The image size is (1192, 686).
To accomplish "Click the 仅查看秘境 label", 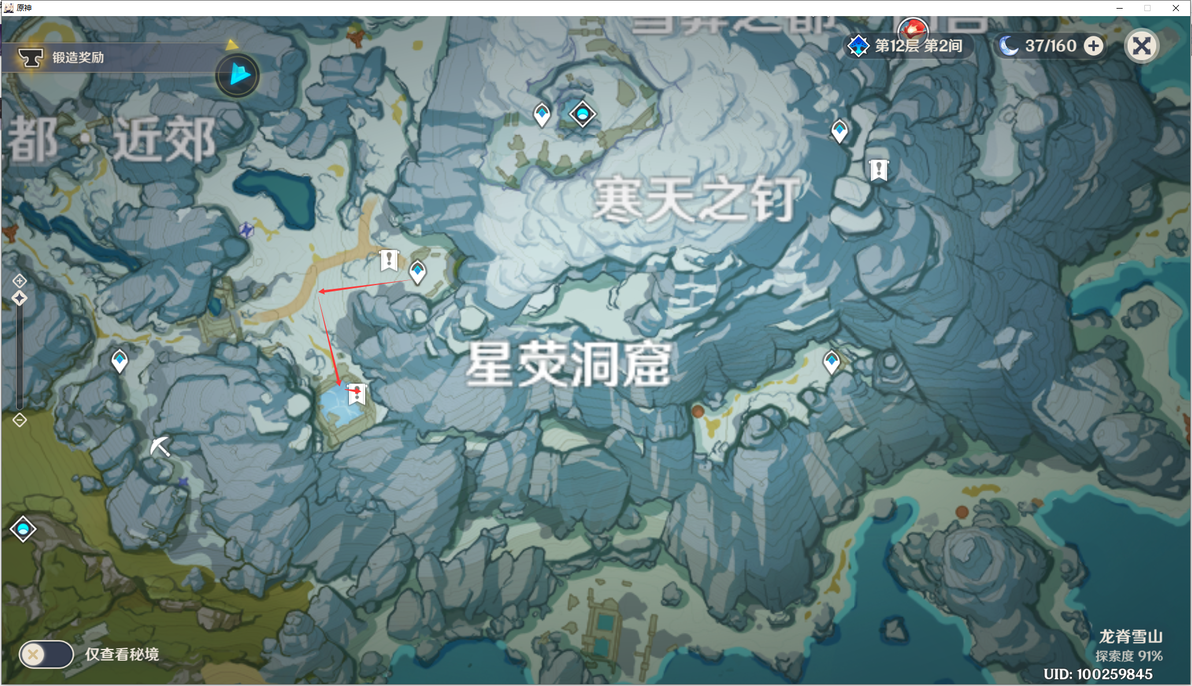I will [122, 654].
